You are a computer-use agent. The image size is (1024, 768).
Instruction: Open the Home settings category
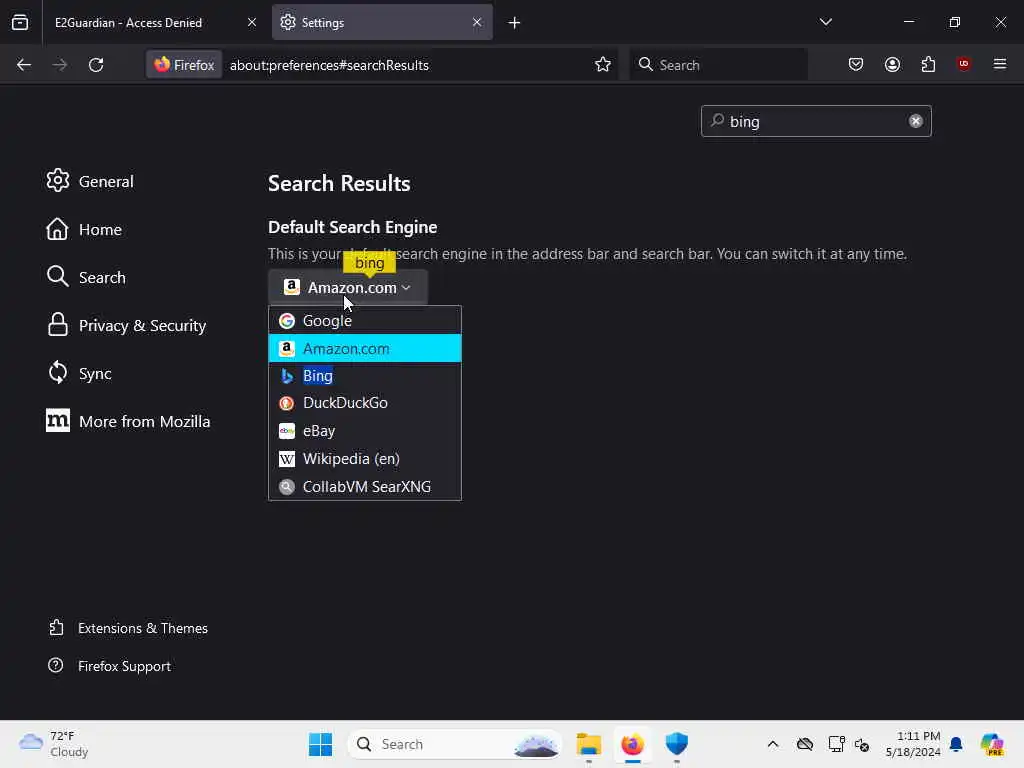click(84, 229)
